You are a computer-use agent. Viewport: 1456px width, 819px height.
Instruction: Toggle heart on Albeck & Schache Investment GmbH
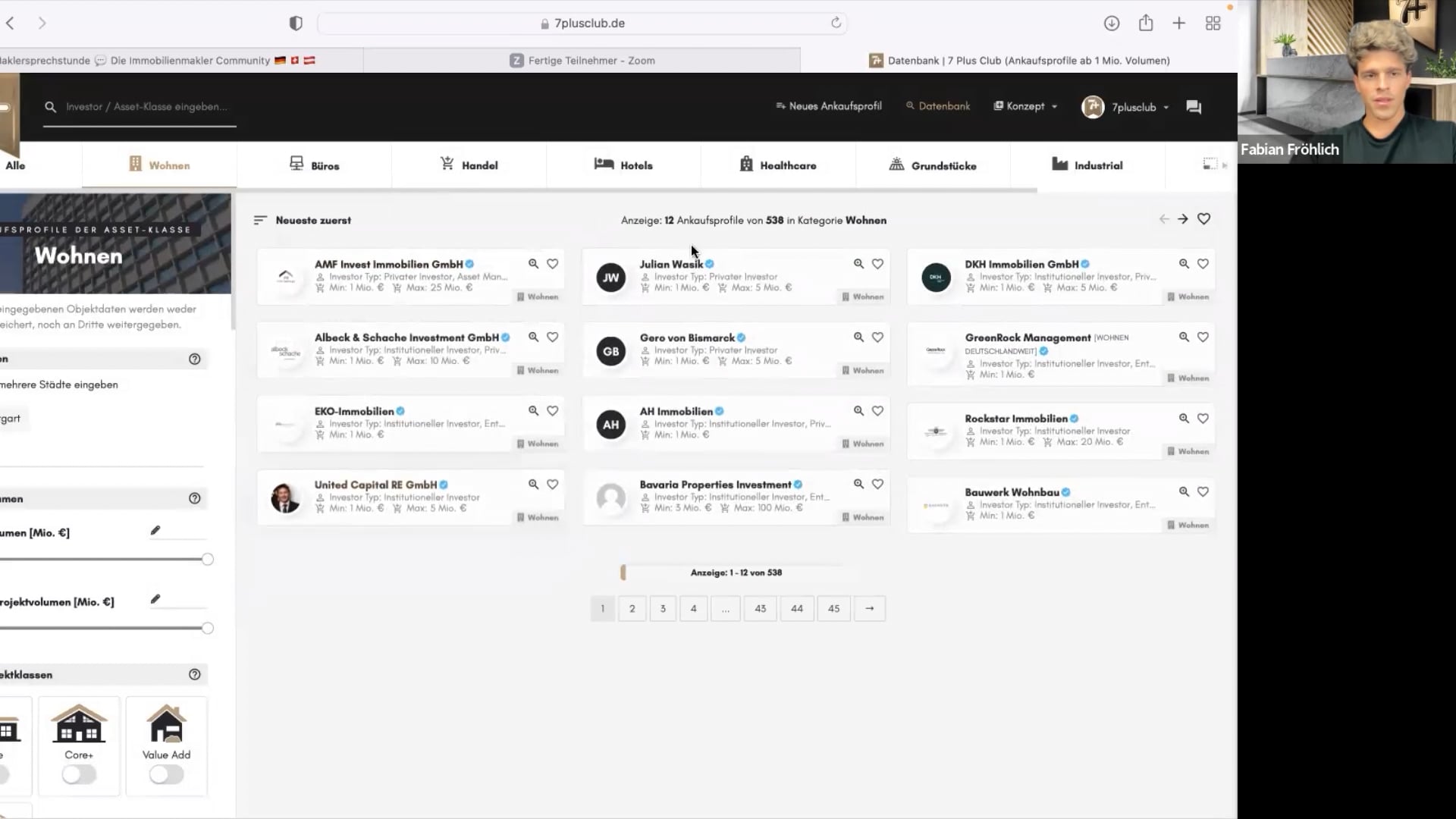pyautogui.click(x=552, y=337)
